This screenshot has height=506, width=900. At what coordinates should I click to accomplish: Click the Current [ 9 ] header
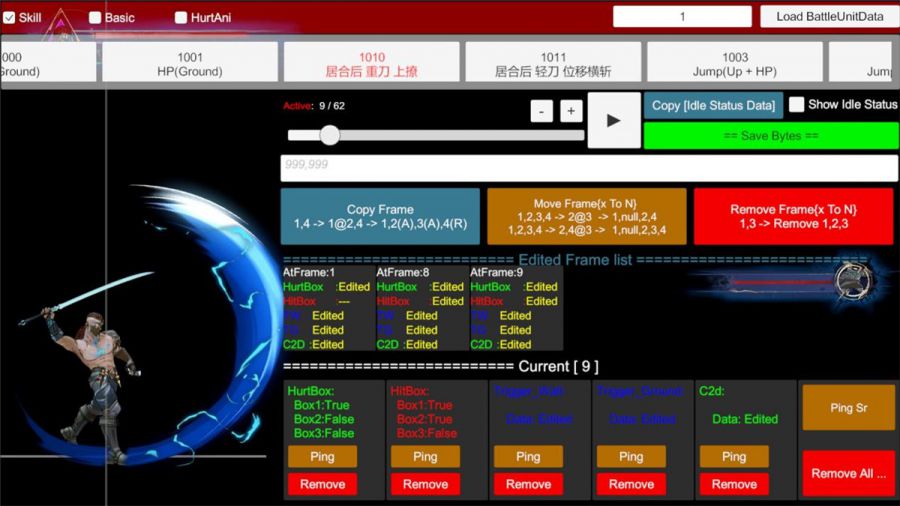(558, 367)
